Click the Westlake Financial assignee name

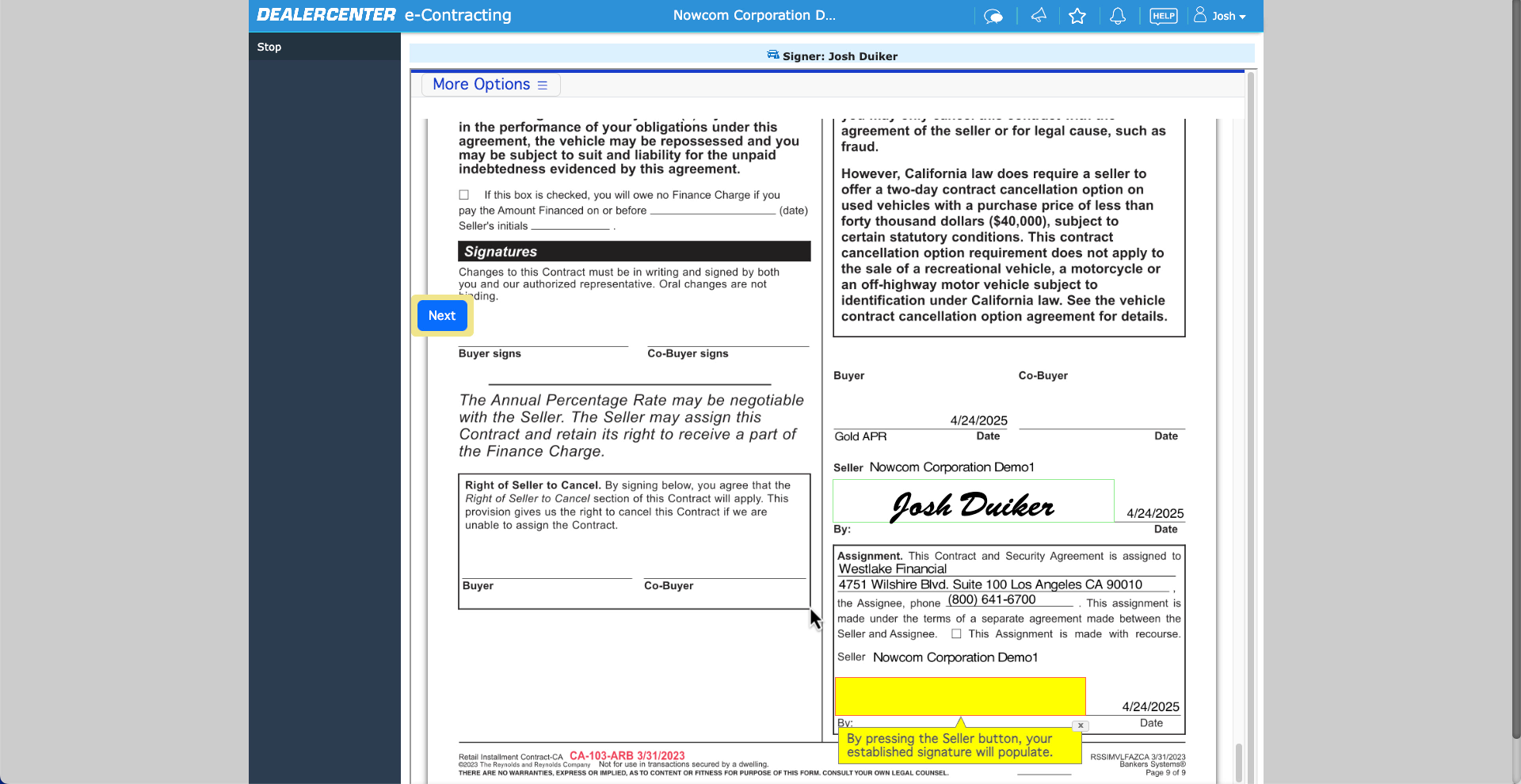pyautogui.click(x=893, y=569)
